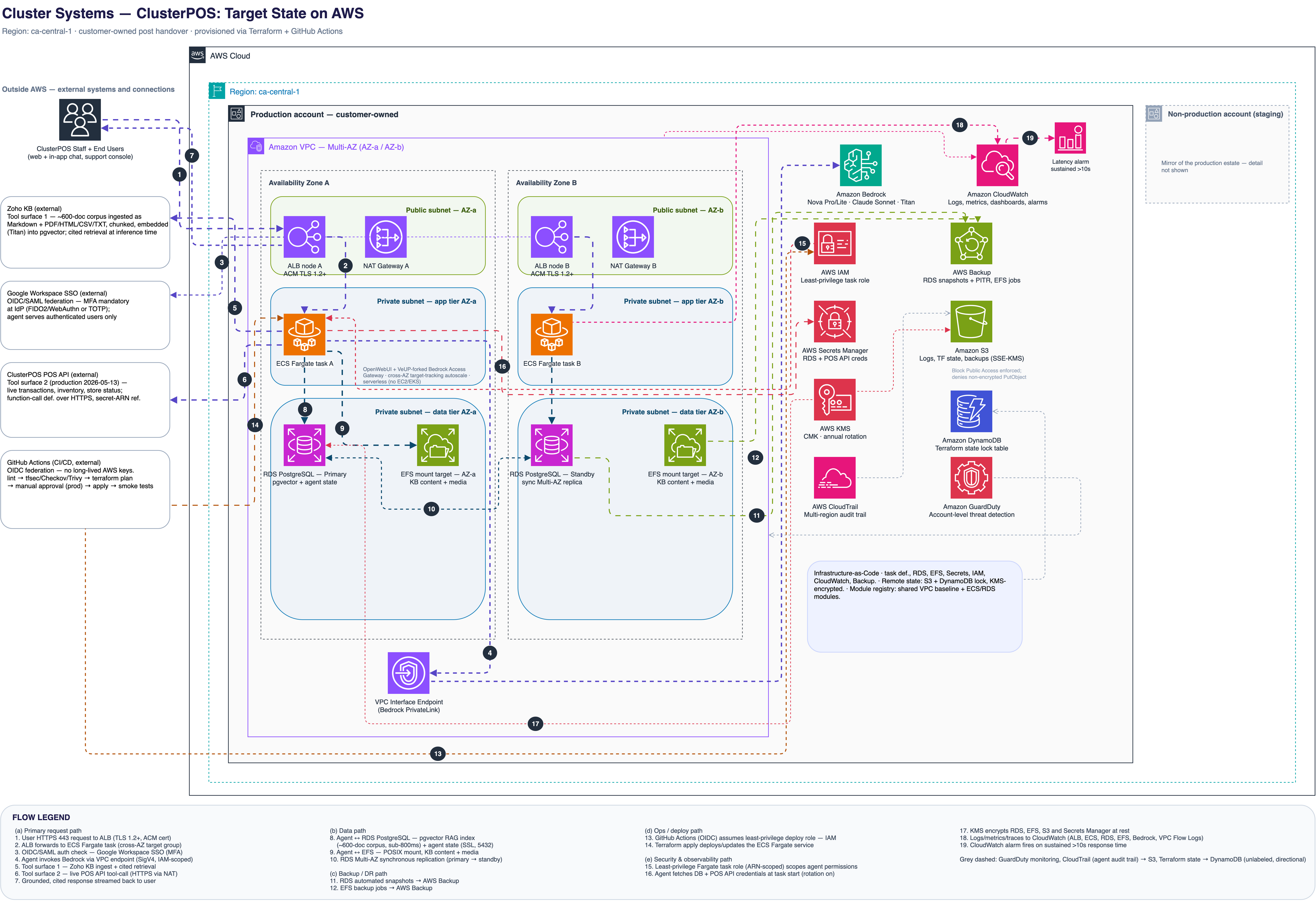1316x908 pixels.
Task: Click the Non-production account staging icon
Action: pos(1154,114)
